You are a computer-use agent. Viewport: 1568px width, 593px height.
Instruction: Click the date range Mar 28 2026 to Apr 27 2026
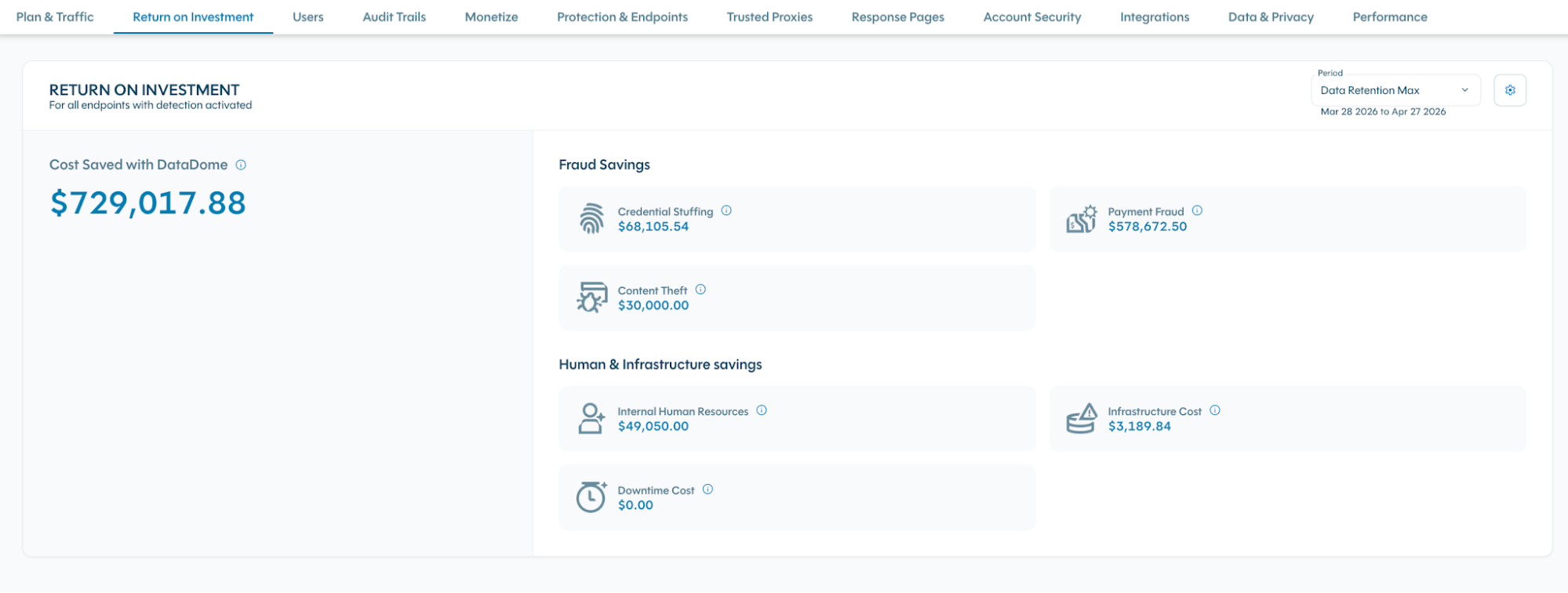coord(1383,111)
